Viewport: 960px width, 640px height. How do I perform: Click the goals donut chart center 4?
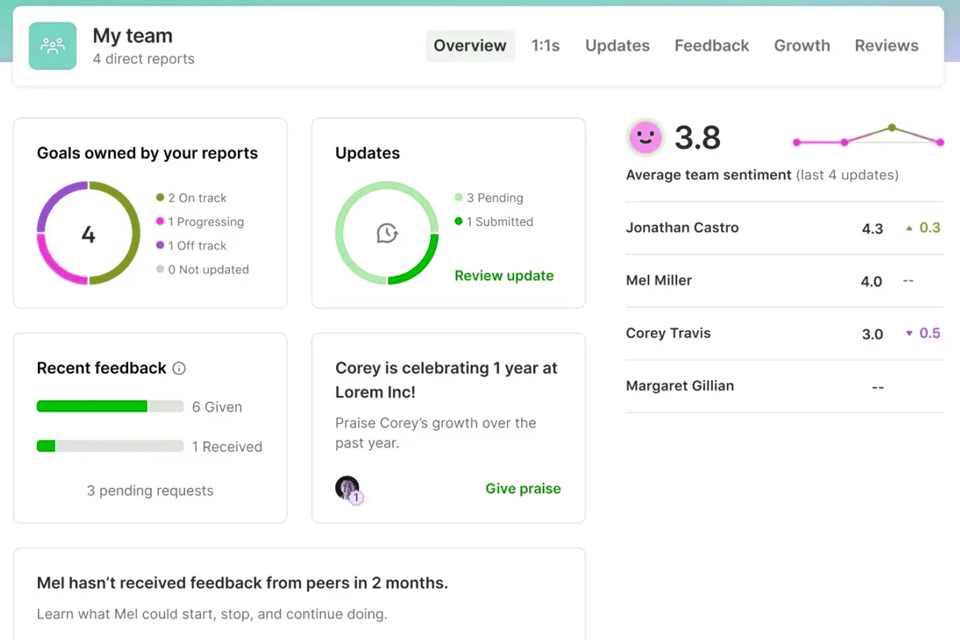89,233
